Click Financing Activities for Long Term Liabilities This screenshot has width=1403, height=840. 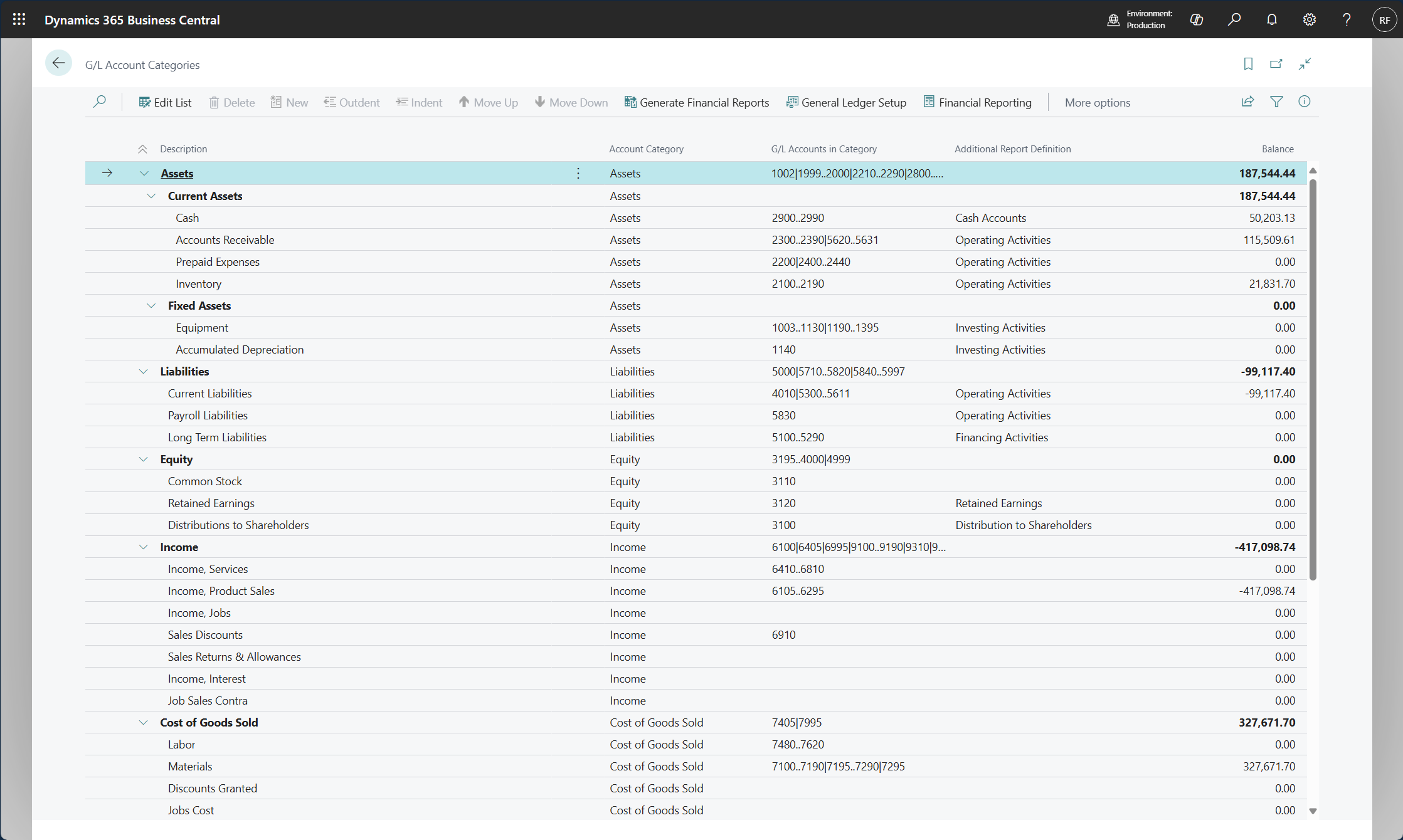[1002, 438]
